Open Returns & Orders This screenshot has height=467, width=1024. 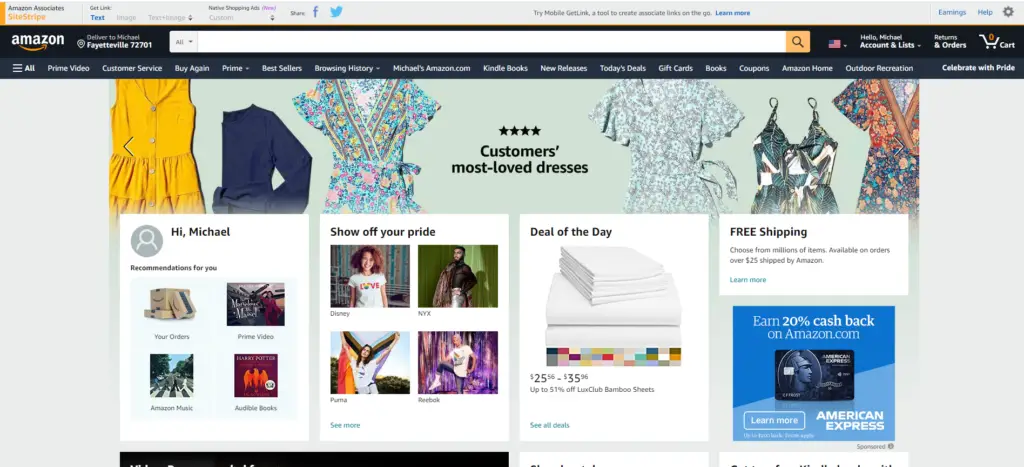pos(950,41)
